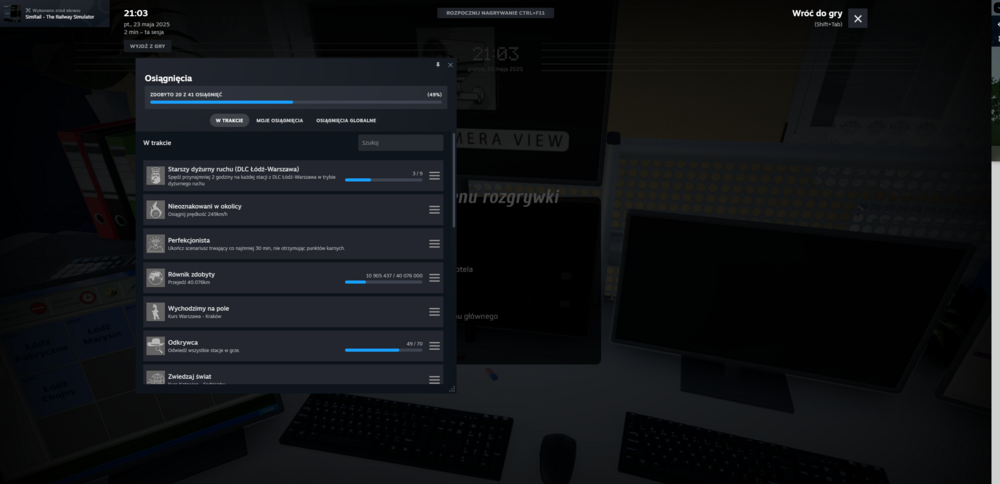The image size is (1000, 484).
Task: Click the Starszy dyżurny ruchu achievement icon
Action: pos(156,176)
